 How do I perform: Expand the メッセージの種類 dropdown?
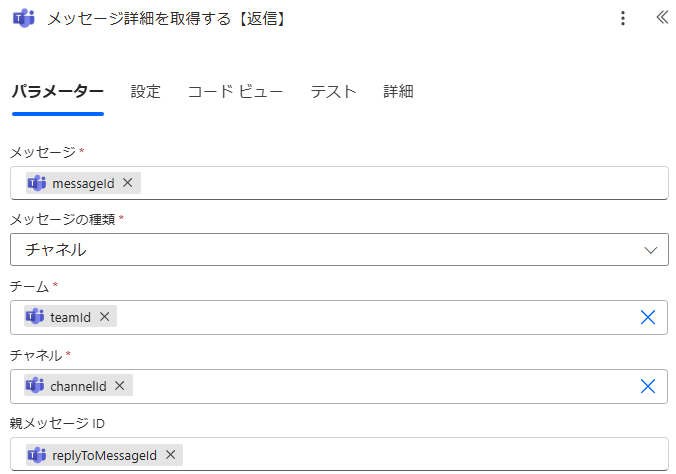pos(339,250)
